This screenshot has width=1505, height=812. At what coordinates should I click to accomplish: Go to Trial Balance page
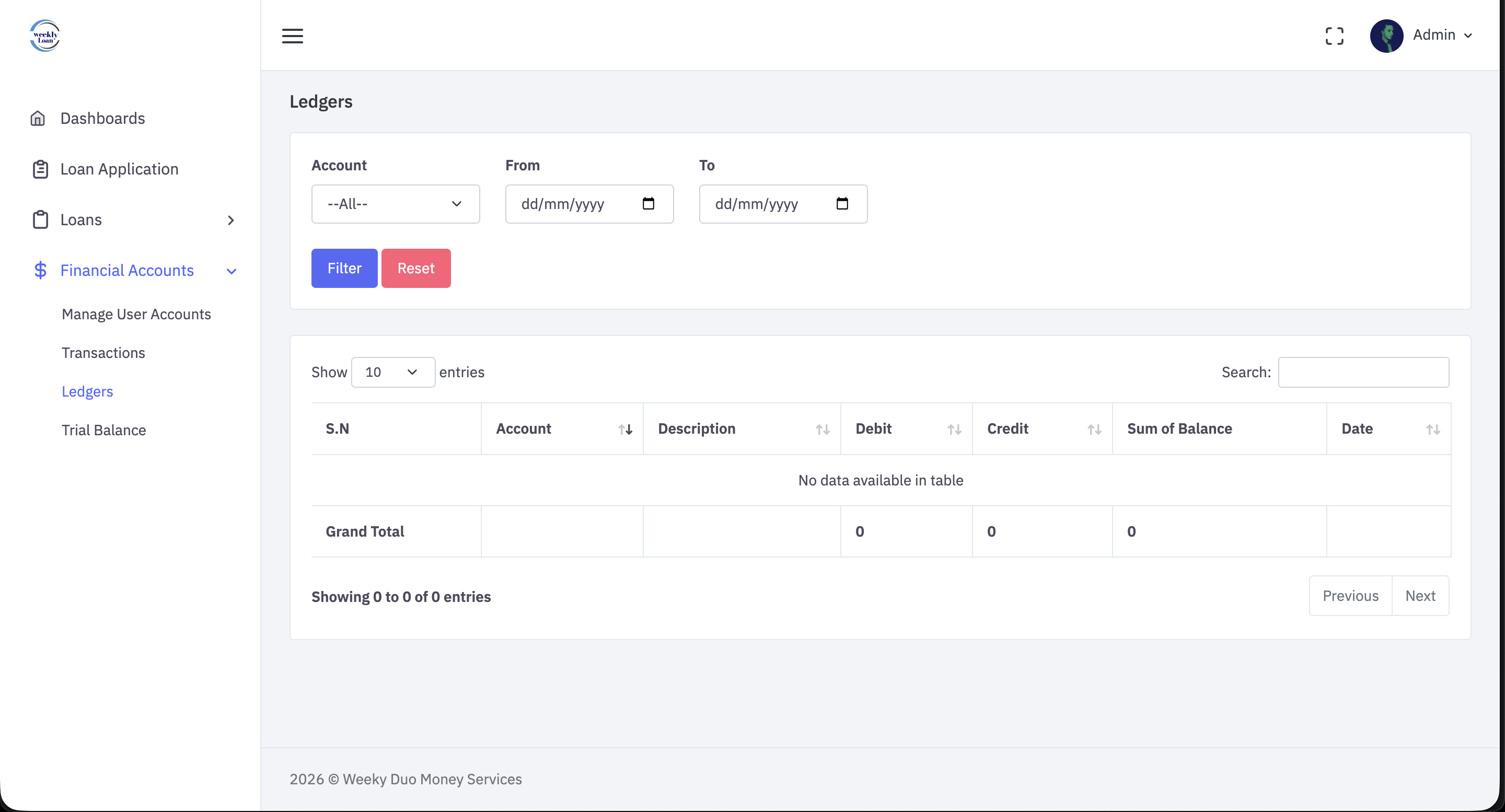pos(104,430)
